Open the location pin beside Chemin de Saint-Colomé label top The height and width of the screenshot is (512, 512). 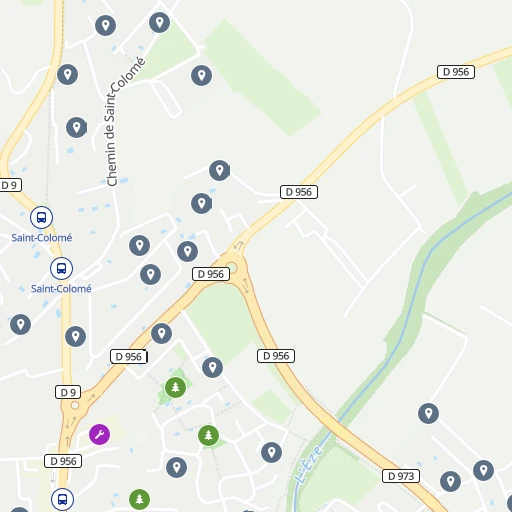coord(159,23)
